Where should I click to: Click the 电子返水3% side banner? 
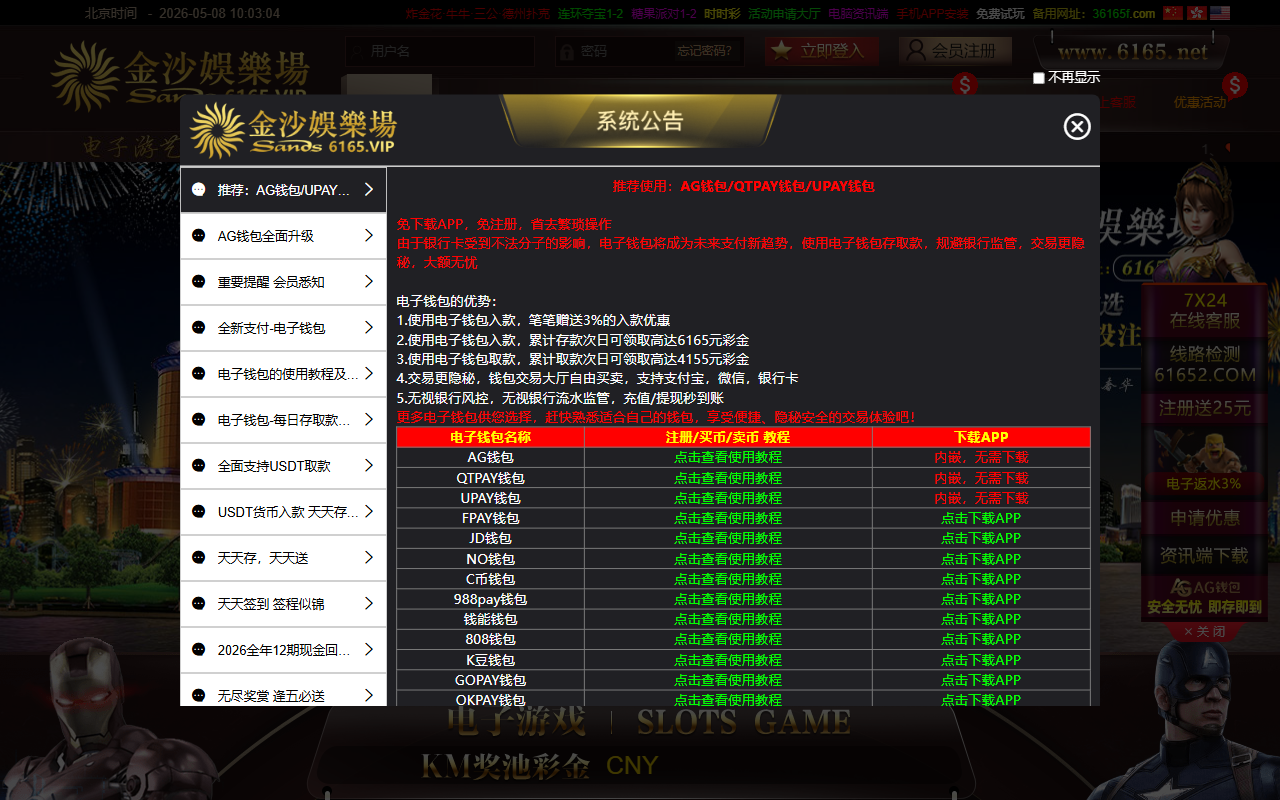click(1204, 463)
